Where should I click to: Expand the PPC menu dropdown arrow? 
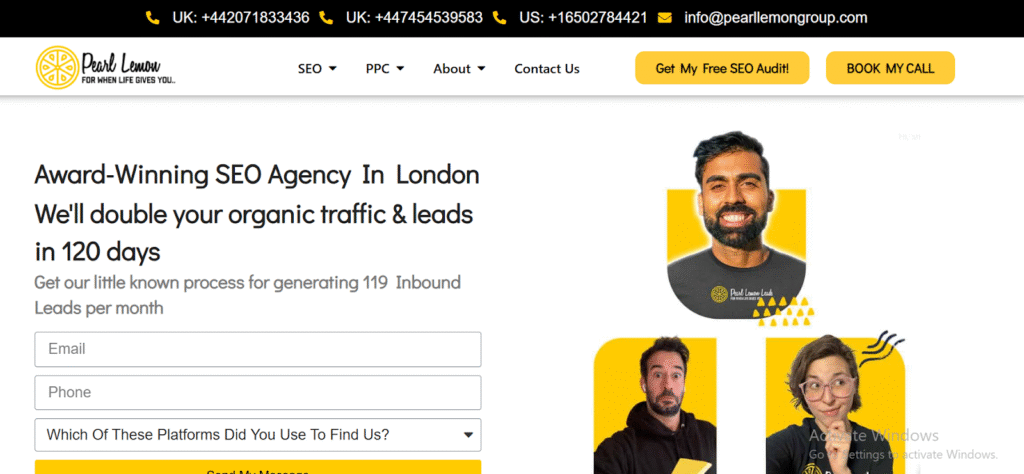pyautogui.click(x=400, y=69)
